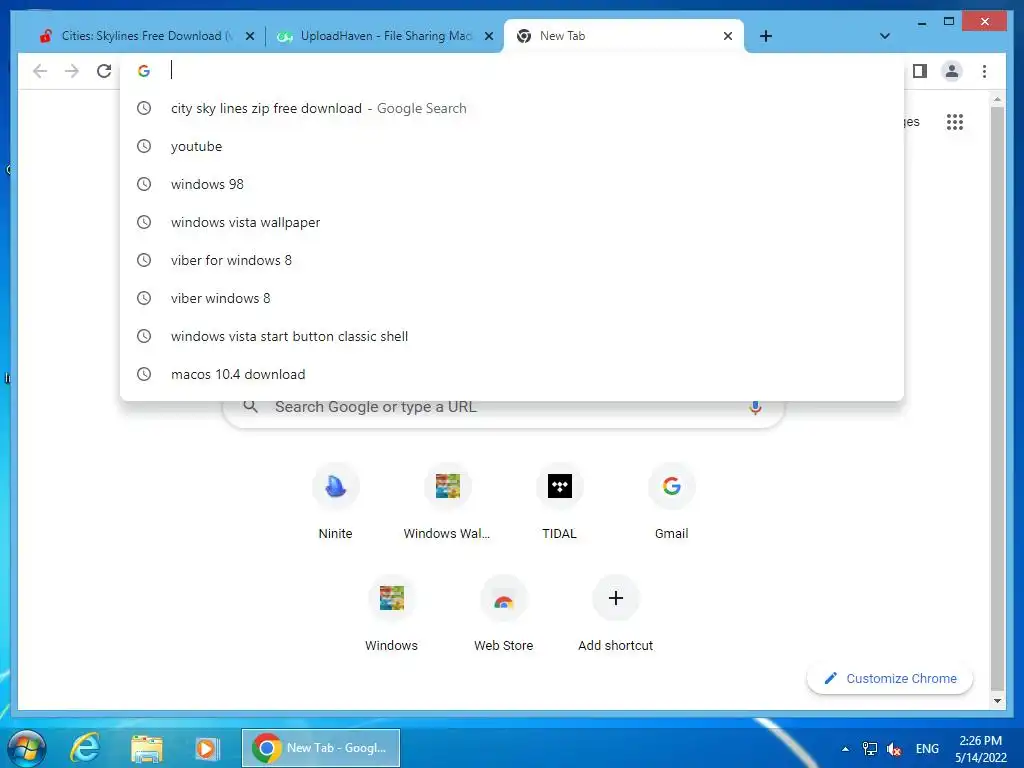Screen dimensions: 1024x768
Task: Open the Google apps grid
Action: point(955,122)
